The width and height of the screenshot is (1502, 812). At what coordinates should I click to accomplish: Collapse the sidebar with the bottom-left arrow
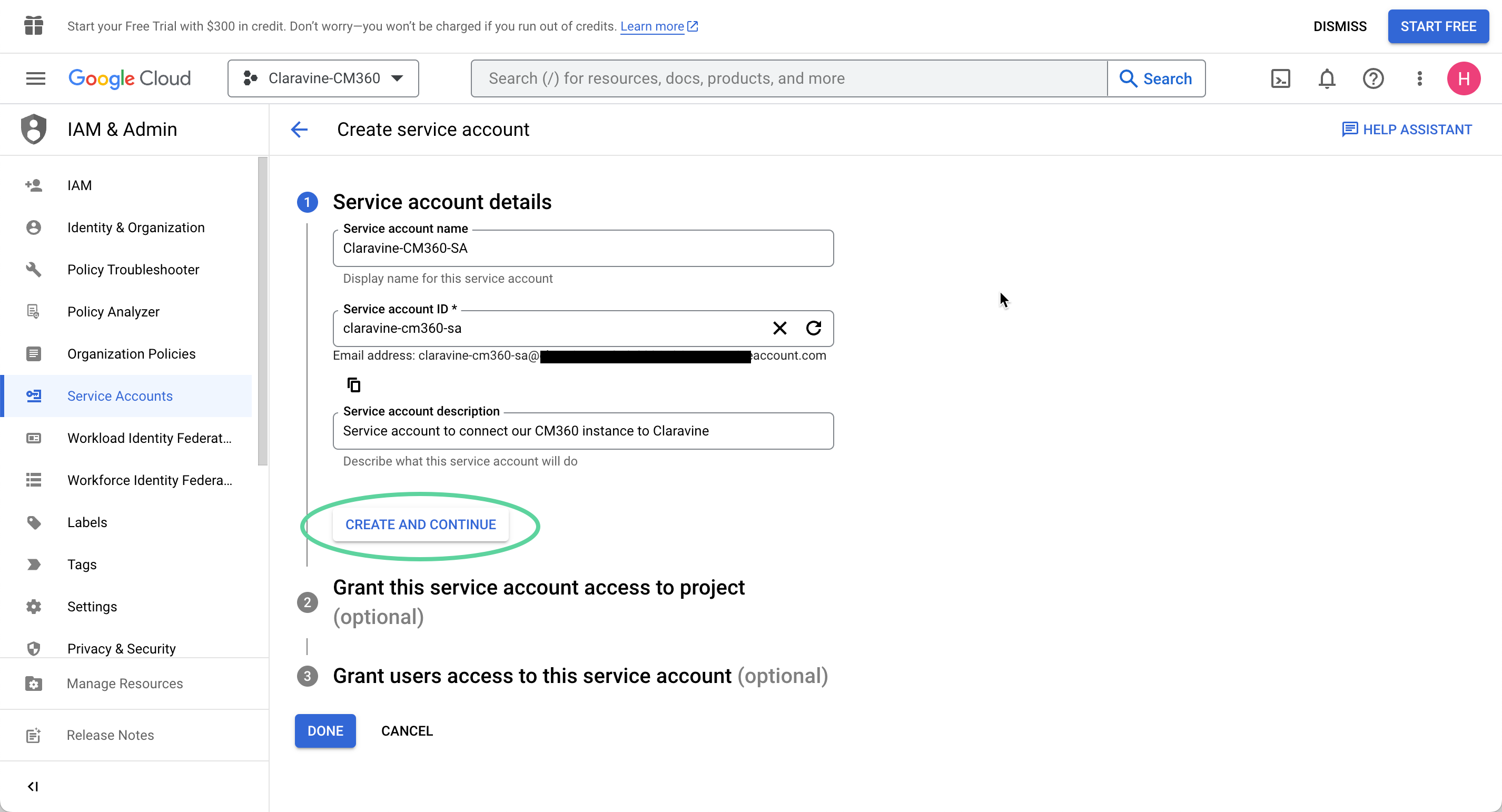pos(33,786)
